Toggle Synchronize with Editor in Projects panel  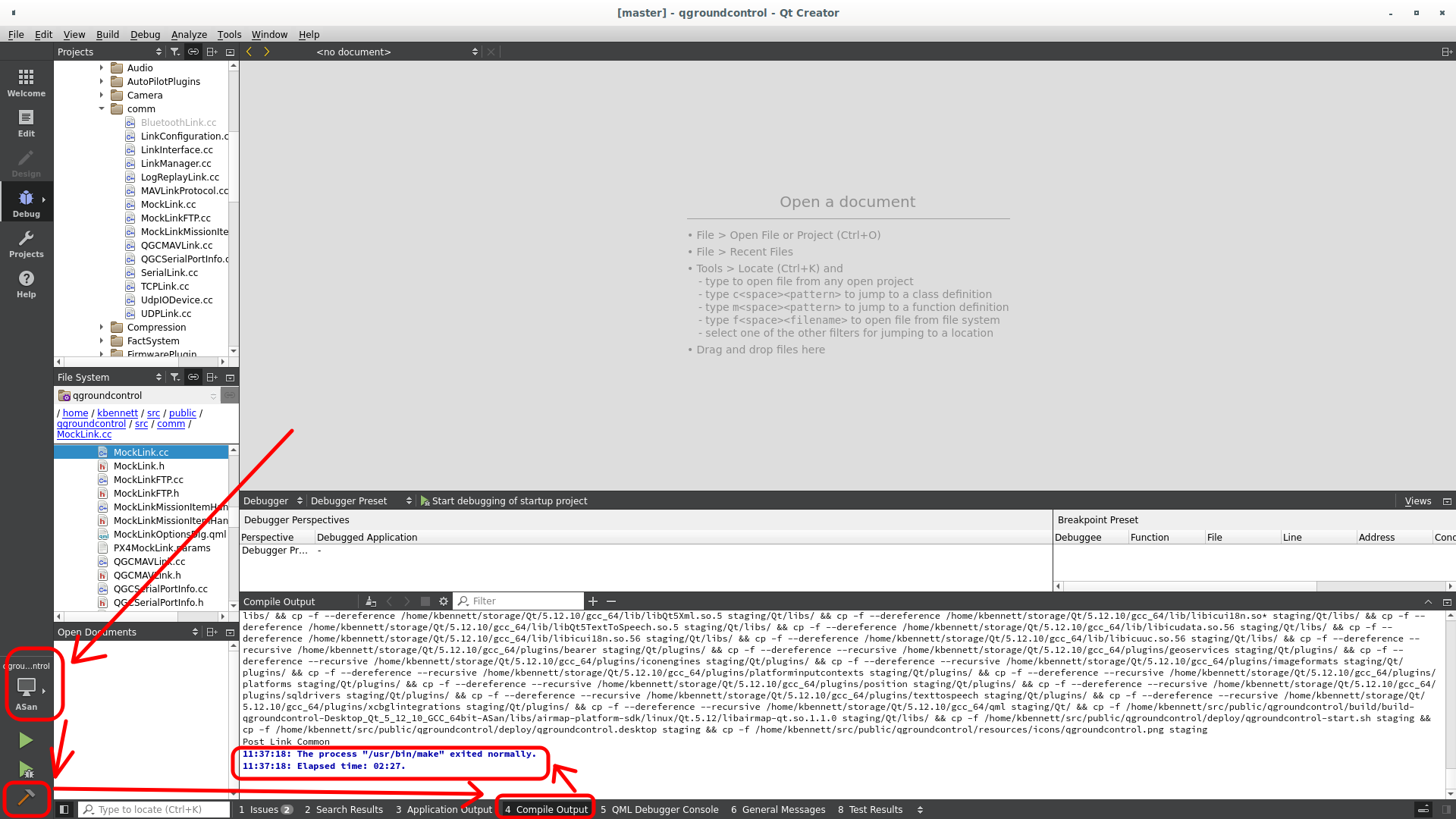click(x=193, y=52)
